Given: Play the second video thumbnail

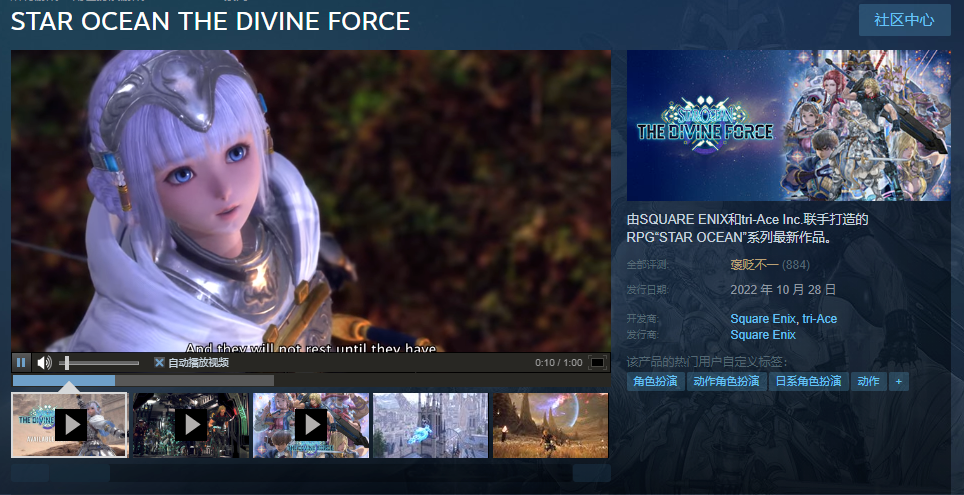Looking at the screenshot, I should tap(191, 425).
